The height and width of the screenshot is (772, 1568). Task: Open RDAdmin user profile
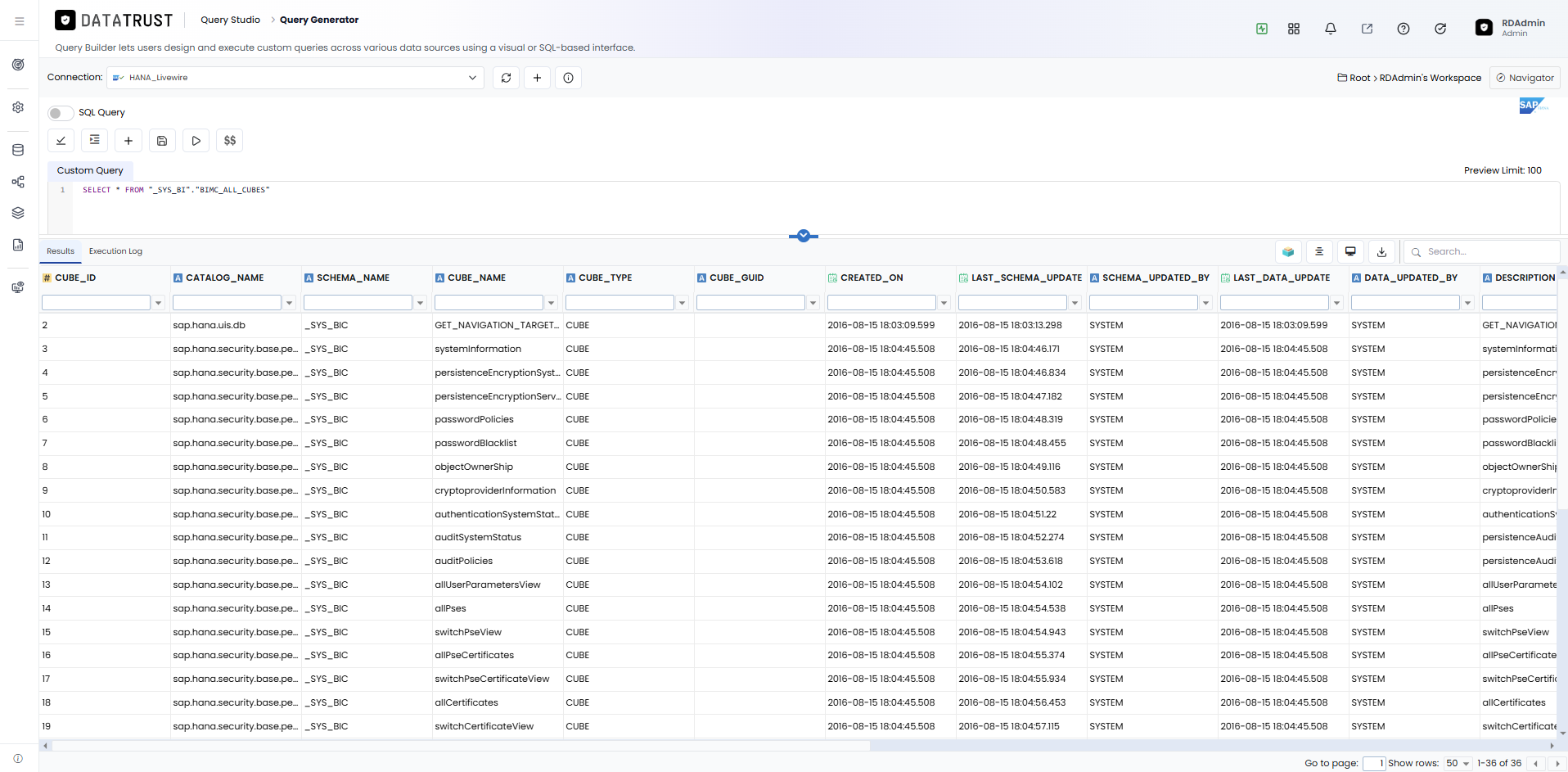click(x=1511, y=28)
